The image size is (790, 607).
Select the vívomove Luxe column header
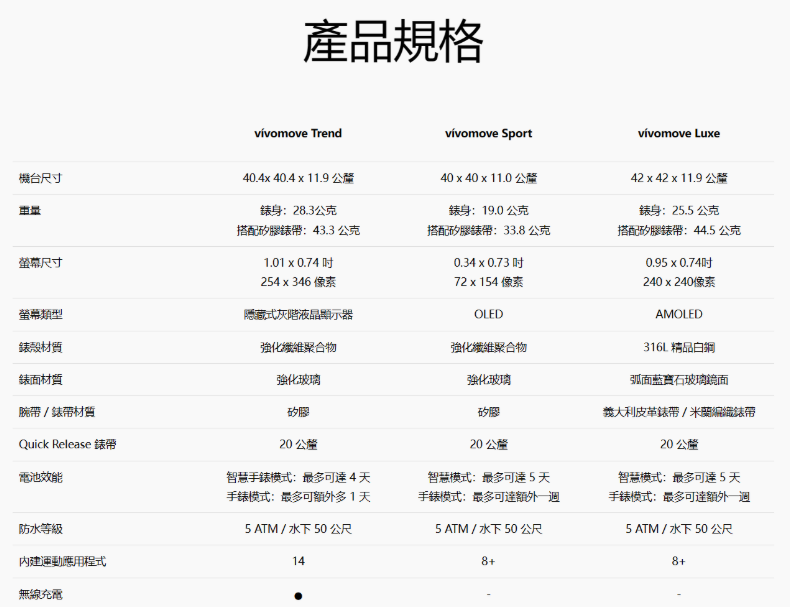[x=679, y=133]
